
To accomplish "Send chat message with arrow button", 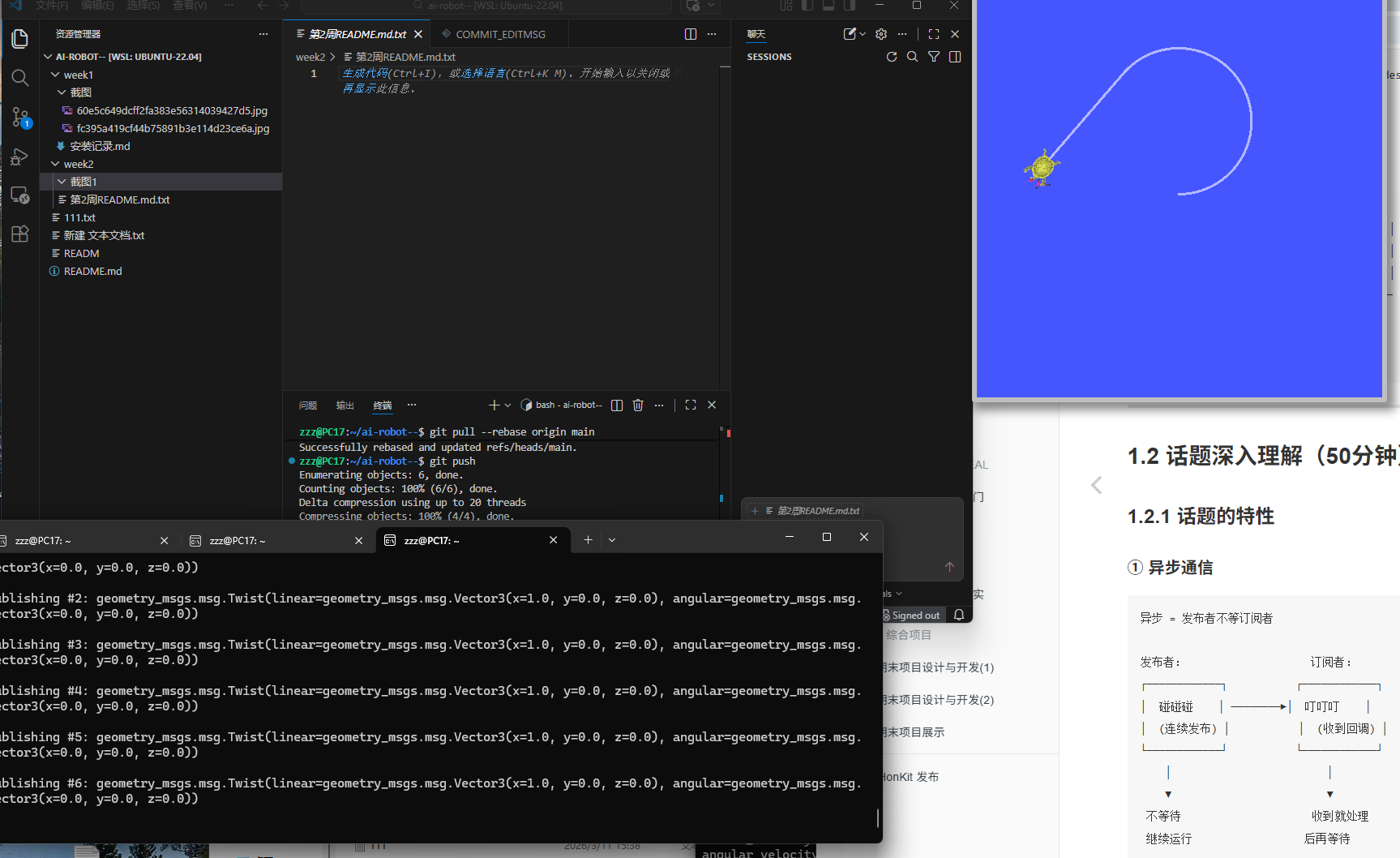I will (x=949, y=567).
